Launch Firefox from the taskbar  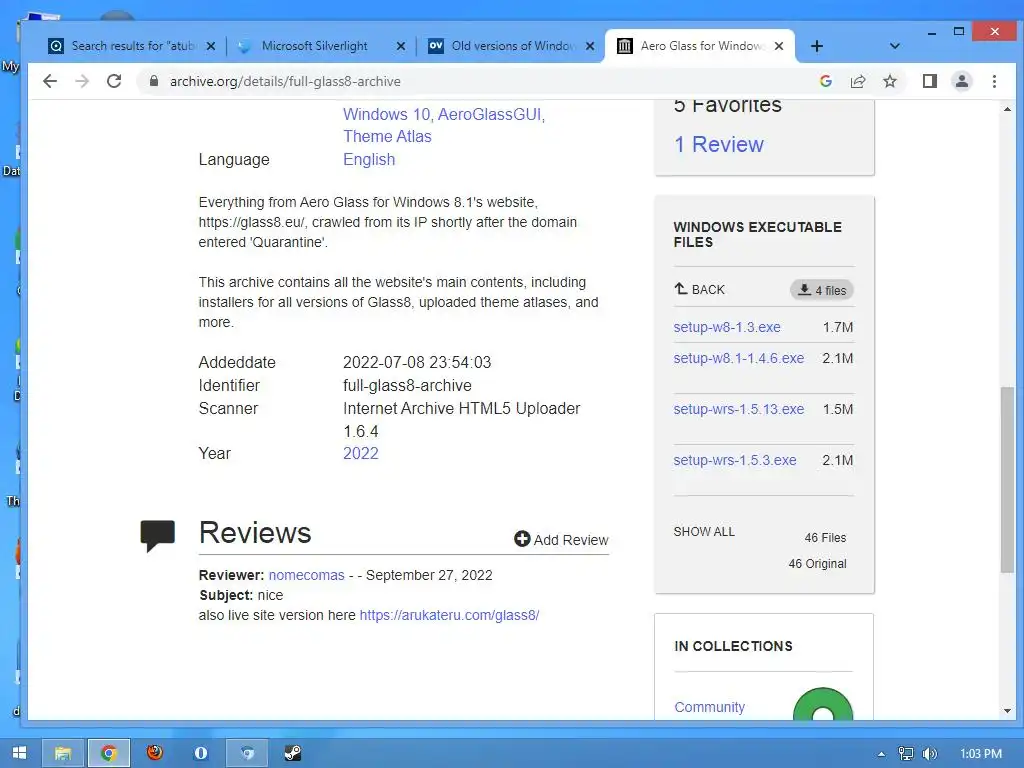[x=155, y=753]
